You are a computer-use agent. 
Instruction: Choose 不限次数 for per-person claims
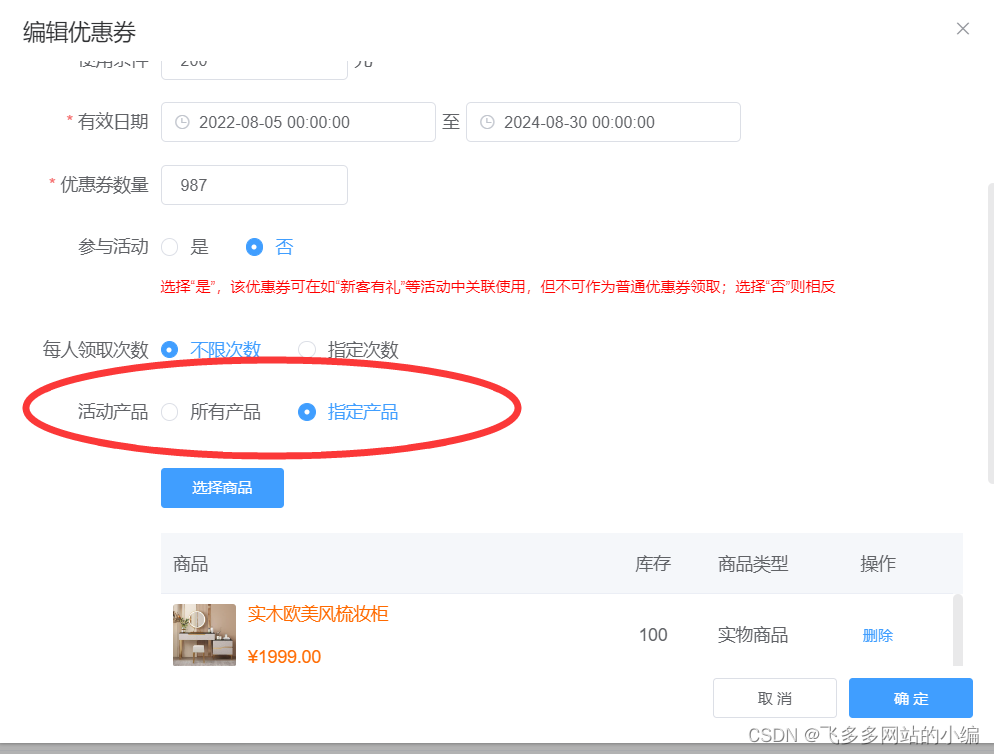[x=210, y=349]
